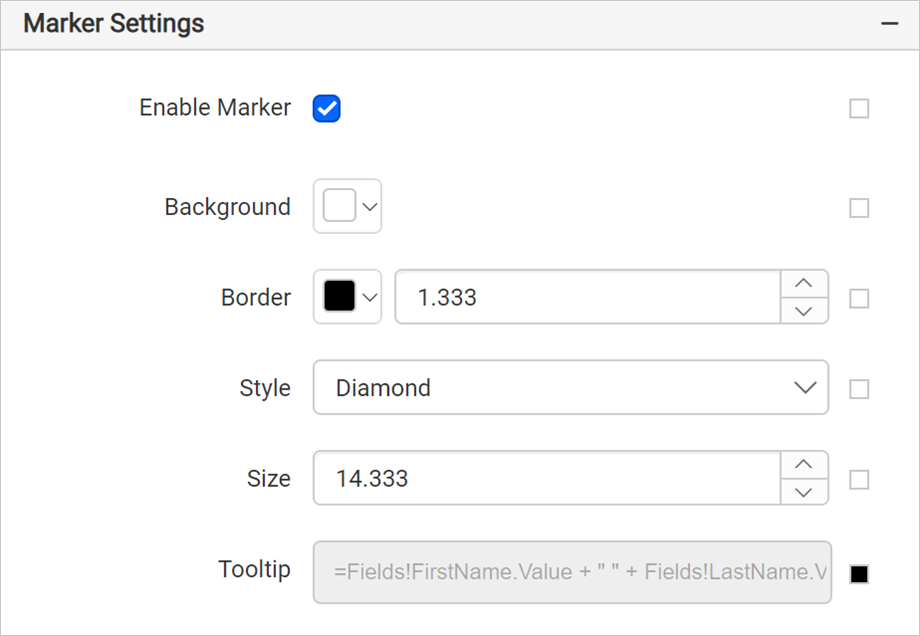
Task: Uncheck the Enable Marker checkbox
Action: pos(327,109)
